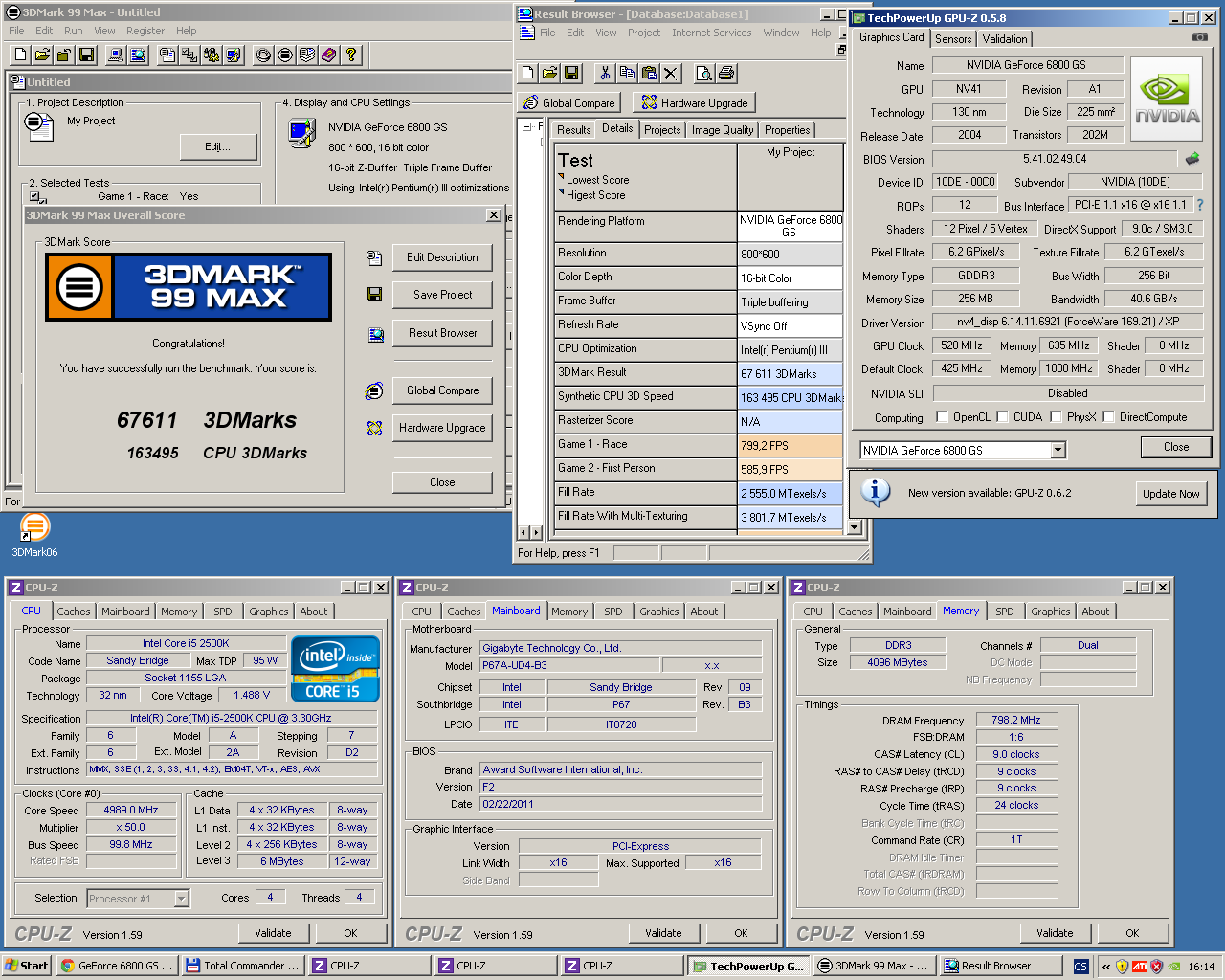The width and height of the screenshot is (1225, 980).
Task: Click Intel Core i5 logo in CPU-Z
Action: 335,669
